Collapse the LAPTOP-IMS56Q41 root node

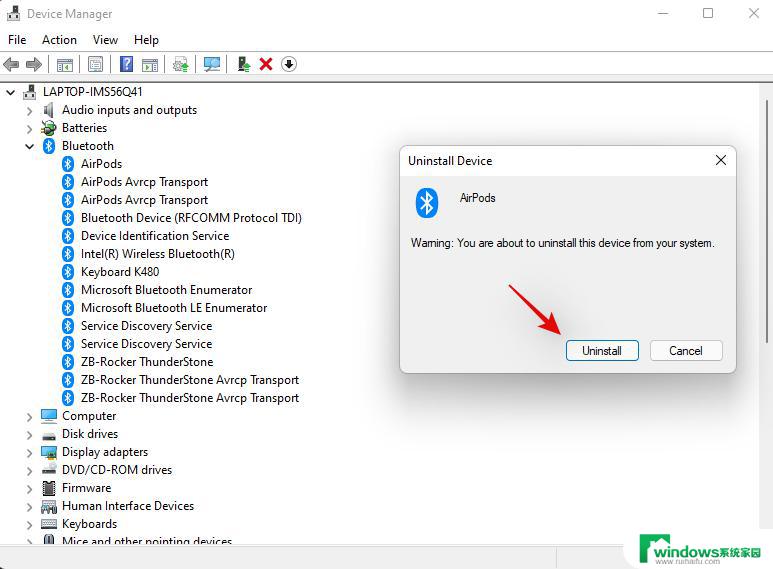10,92
